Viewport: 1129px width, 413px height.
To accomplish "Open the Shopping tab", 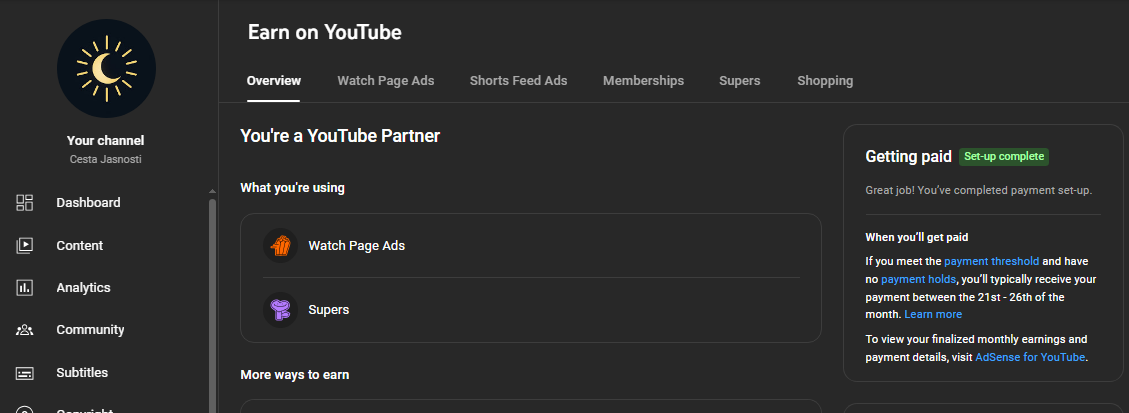I will 825,81.
